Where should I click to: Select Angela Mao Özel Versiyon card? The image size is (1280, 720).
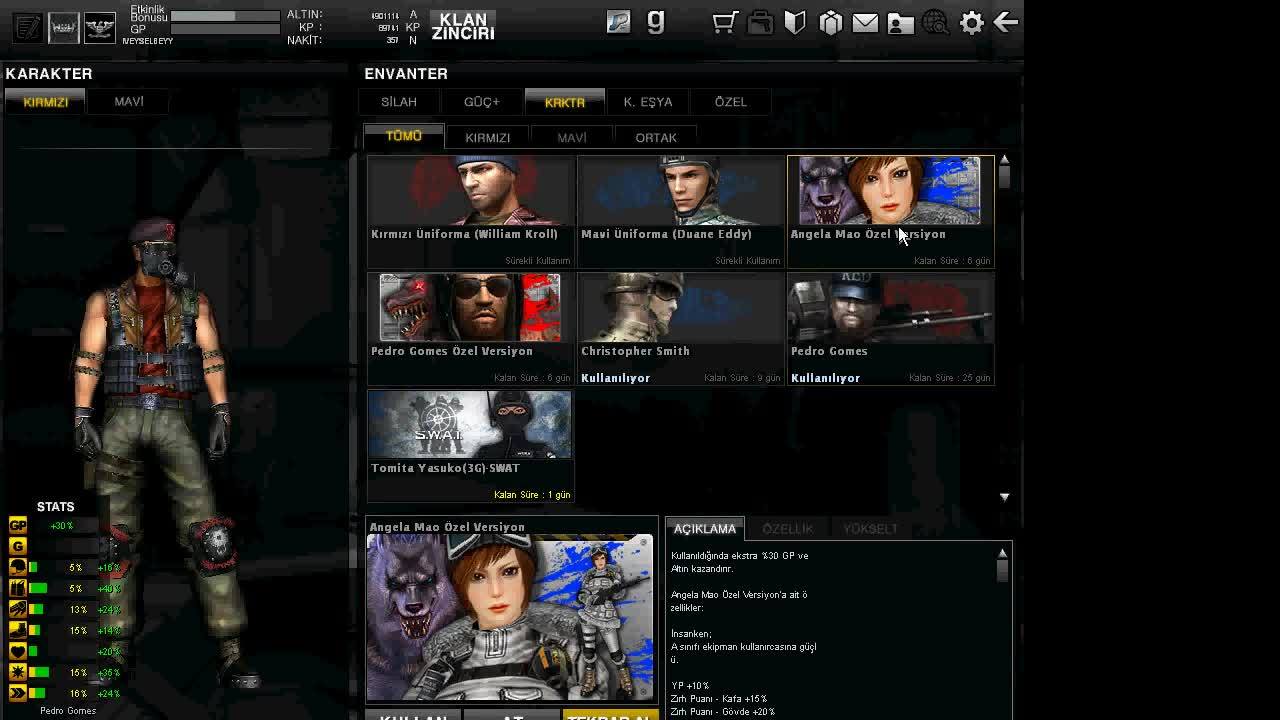[890, 211]
